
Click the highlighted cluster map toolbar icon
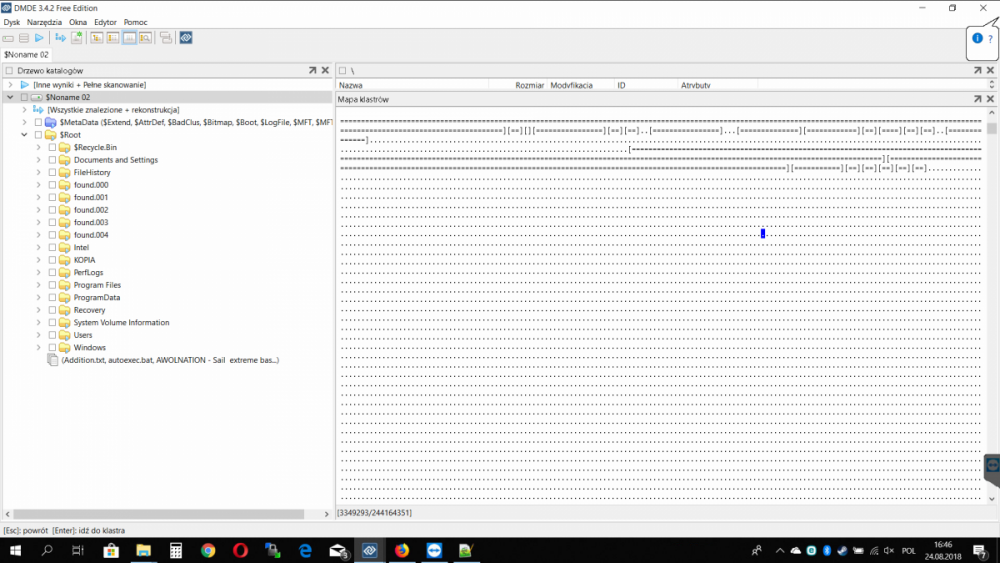point(129,38)
